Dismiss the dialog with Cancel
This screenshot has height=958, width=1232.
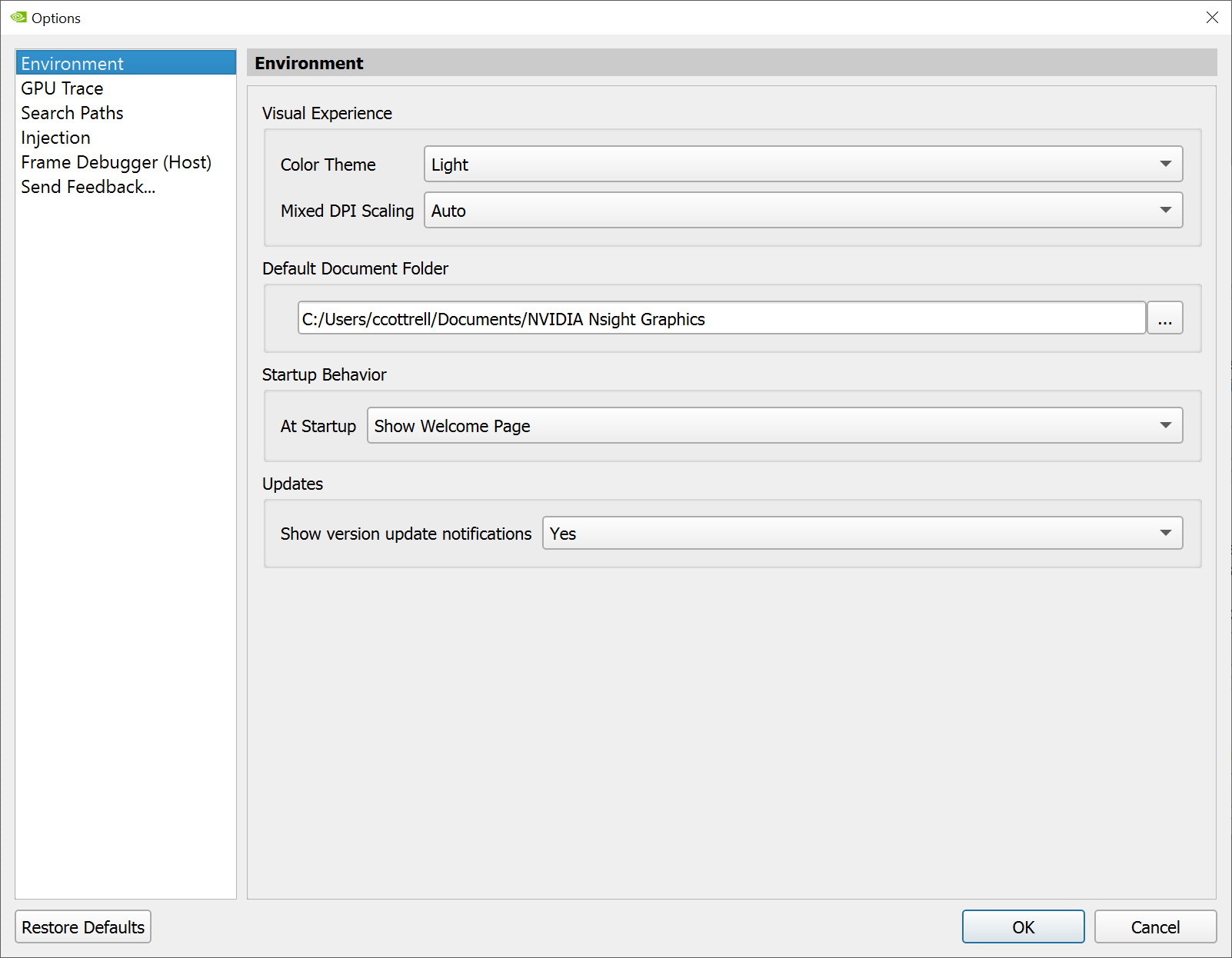point(1155,926)
